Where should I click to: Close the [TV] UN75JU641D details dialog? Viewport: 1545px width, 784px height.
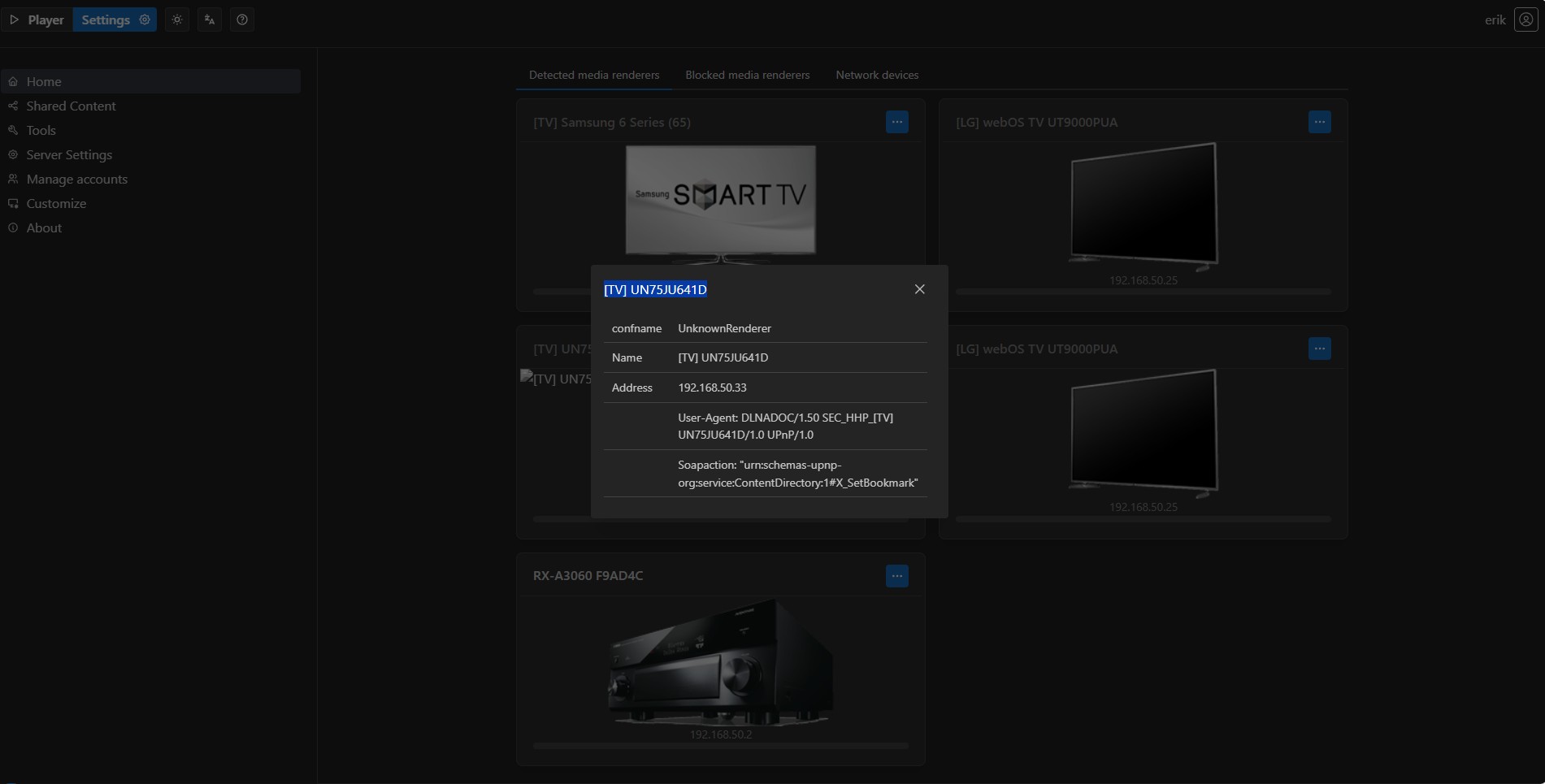click(x=919, y=289)
